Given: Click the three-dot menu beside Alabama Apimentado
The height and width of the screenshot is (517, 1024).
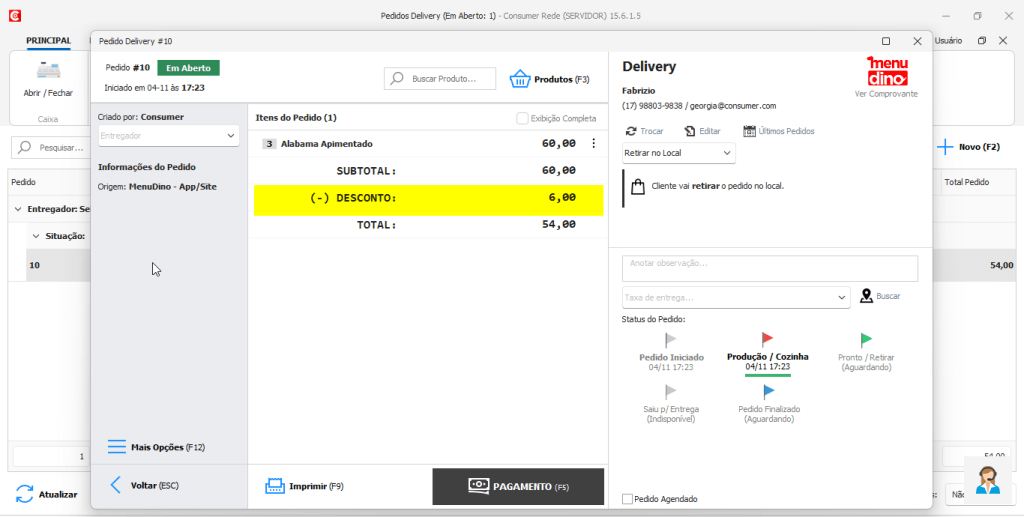Looking at the screenshot, I should (x=593, y=144).
